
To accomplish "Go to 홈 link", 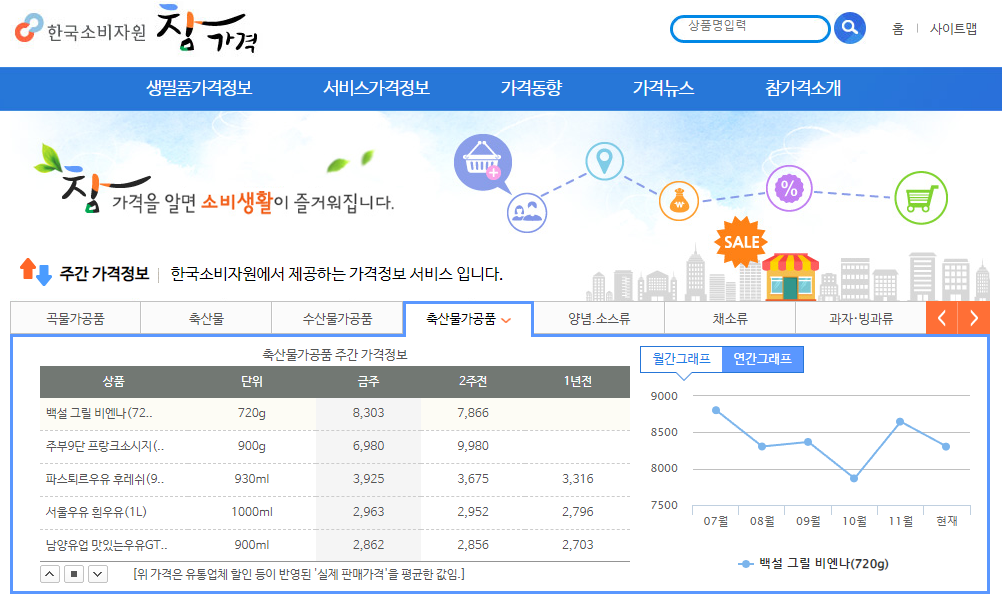I will coord(898,29).
